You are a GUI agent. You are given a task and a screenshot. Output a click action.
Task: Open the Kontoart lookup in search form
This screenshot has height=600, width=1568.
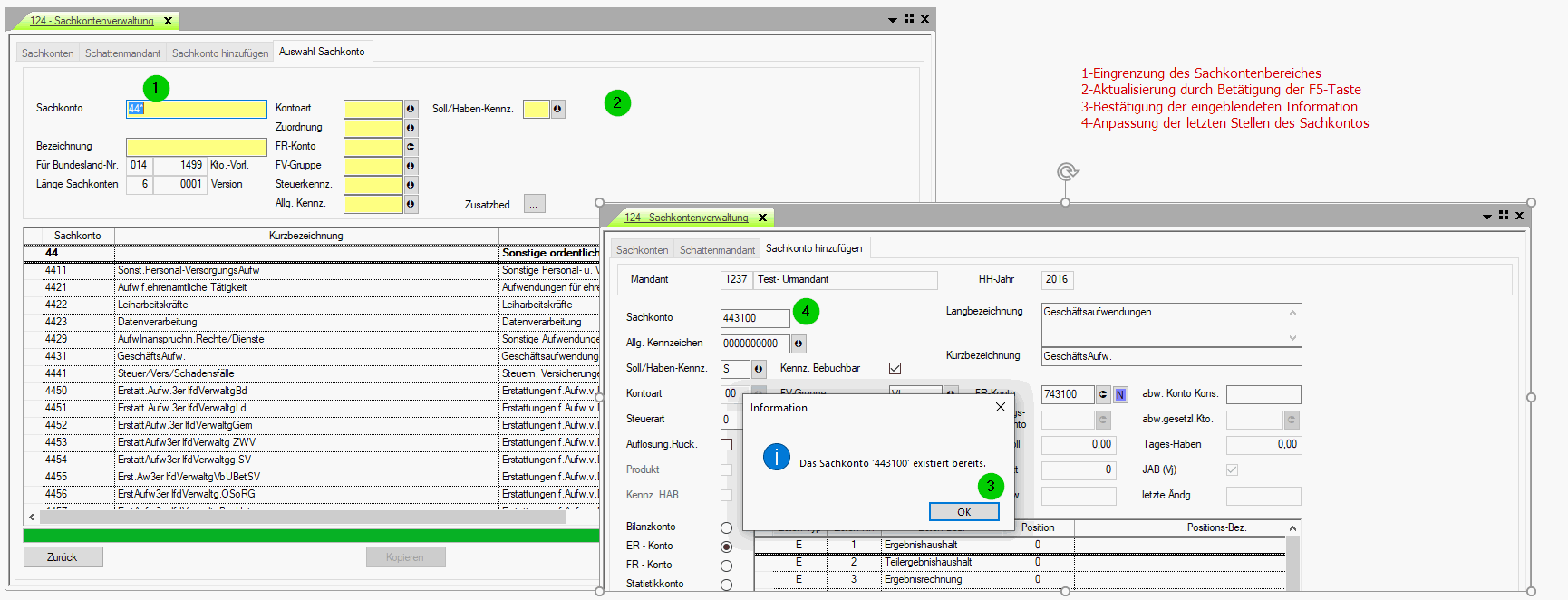[x=411, y=109]
